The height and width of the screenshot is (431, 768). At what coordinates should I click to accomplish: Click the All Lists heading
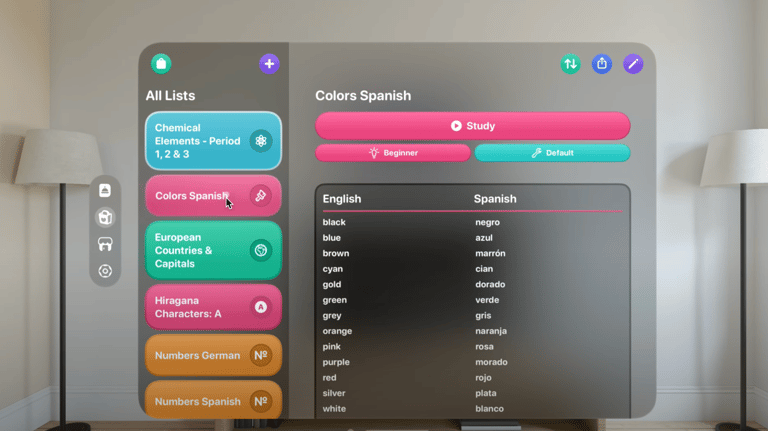coord(170,96)
